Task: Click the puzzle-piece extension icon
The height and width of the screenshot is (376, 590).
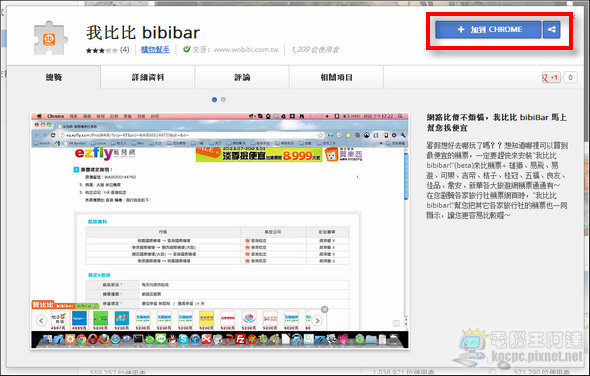Action: pos(51,38)
